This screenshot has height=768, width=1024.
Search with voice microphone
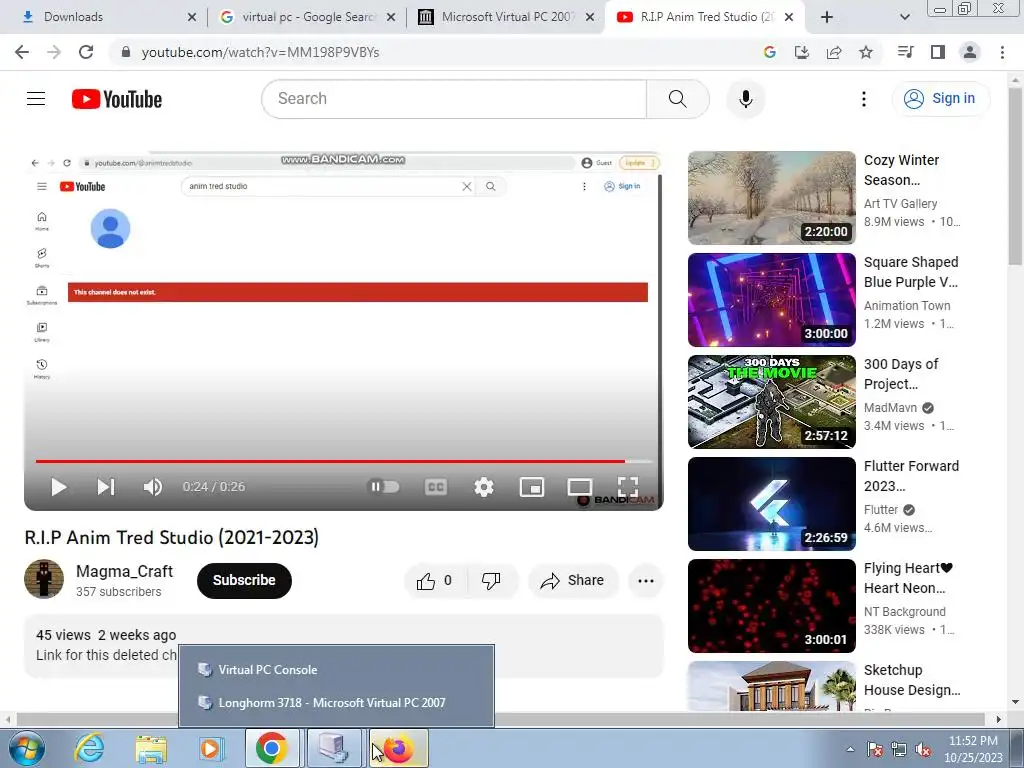746,99
